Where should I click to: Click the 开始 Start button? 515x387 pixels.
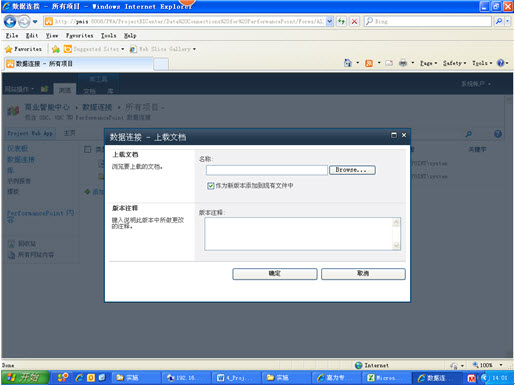pyautogui.click(x=25, y=378)
